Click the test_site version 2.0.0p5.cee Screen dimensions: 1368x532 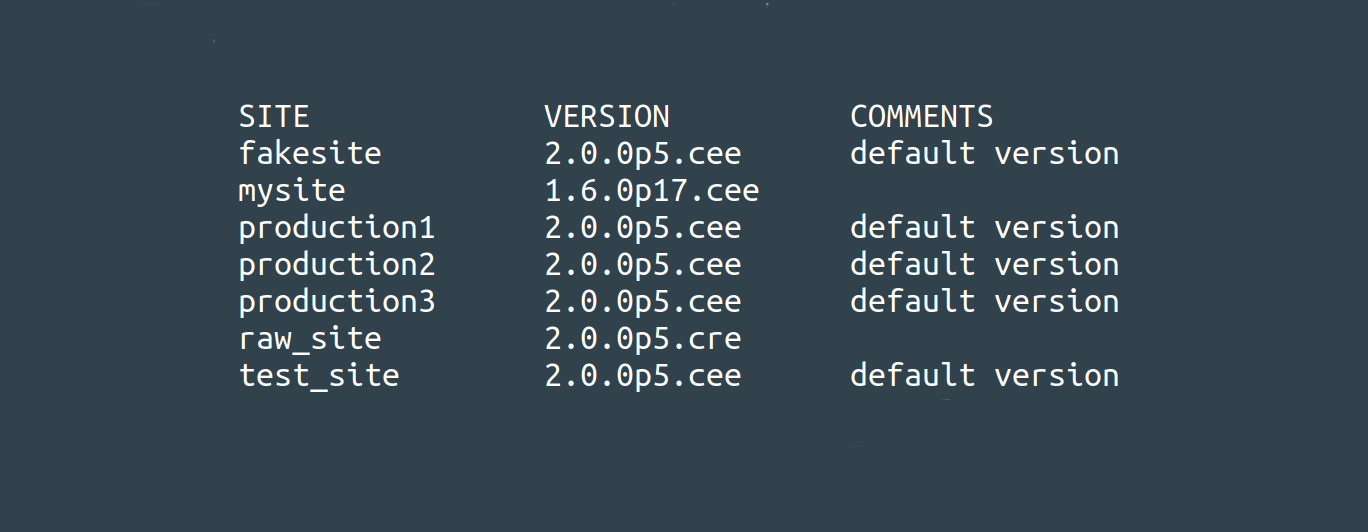pyautogui.click(x=643, y=377)
